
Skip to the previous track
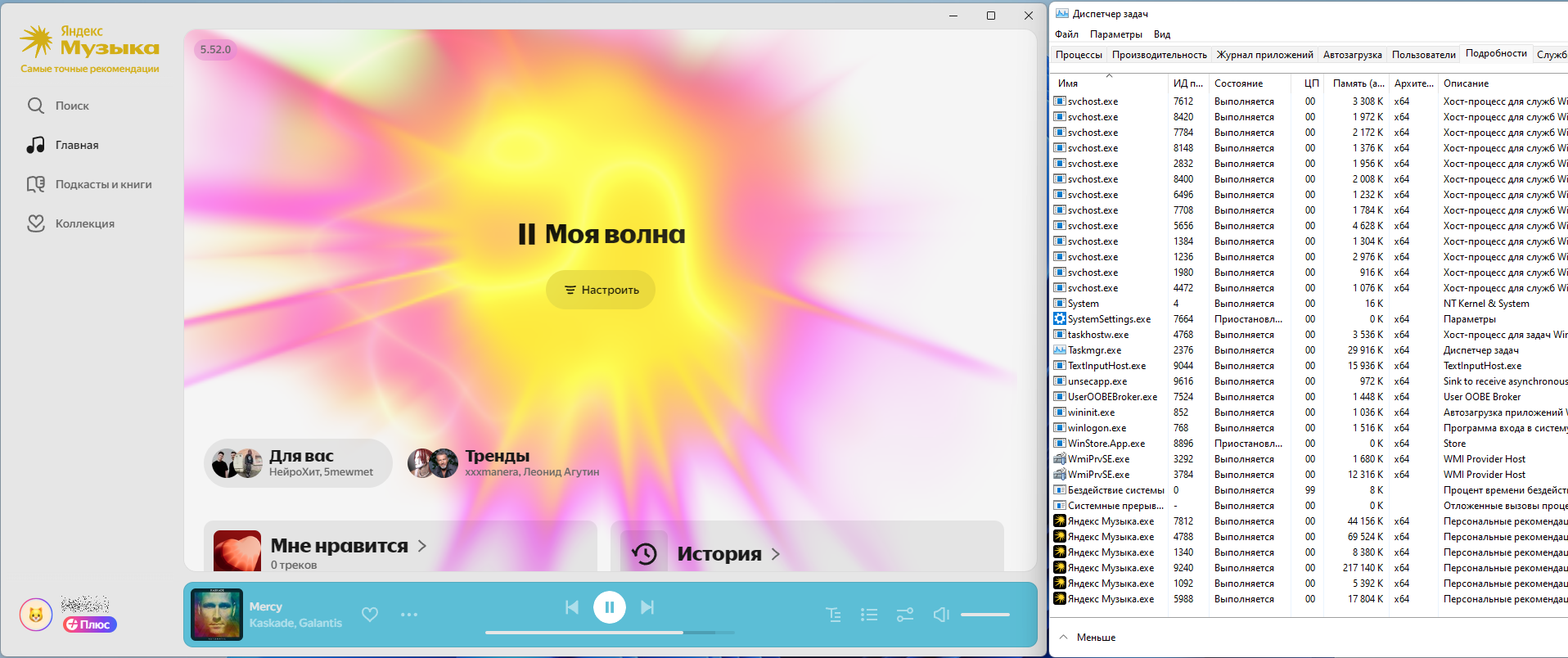572,607
